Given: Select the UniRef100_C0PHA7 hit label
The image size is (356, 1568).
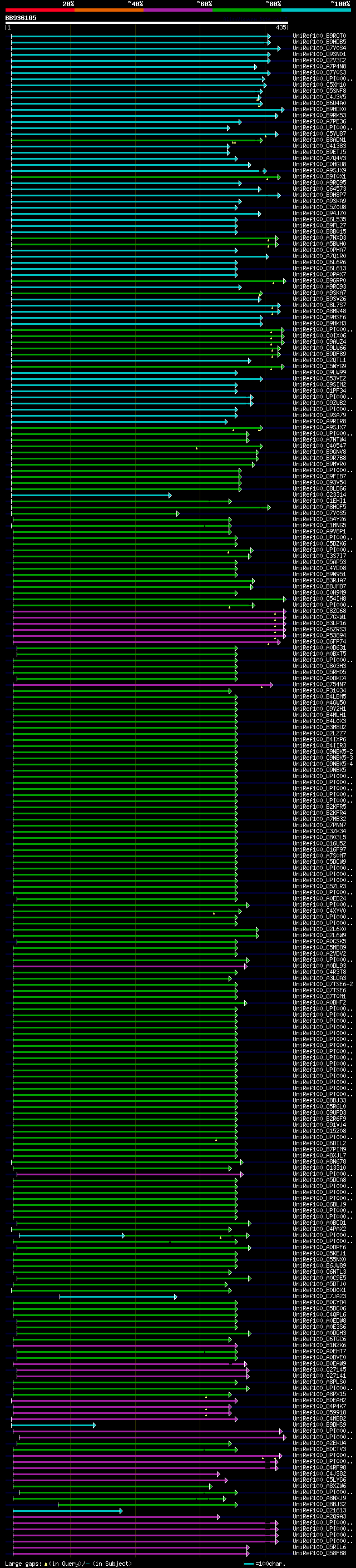Looking at the screenshot, I should click(x=319, y=250).
